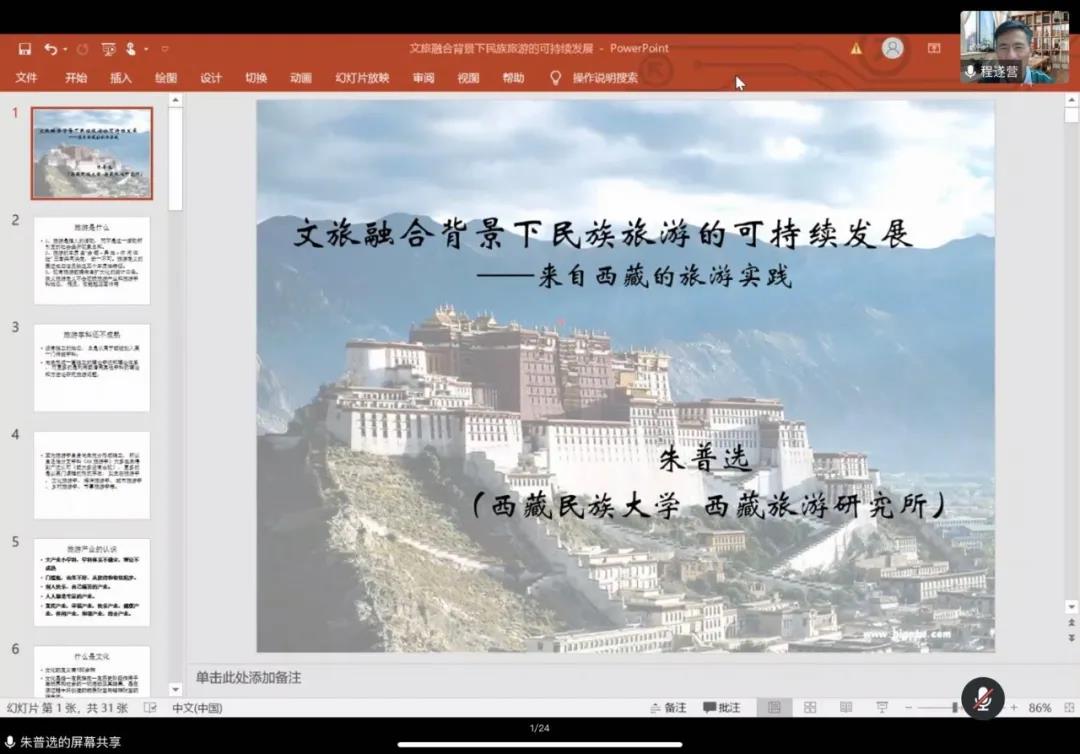Toggle the muted microphone button
The width and height of the screenshot is (1080, 754).
(982, 698)
